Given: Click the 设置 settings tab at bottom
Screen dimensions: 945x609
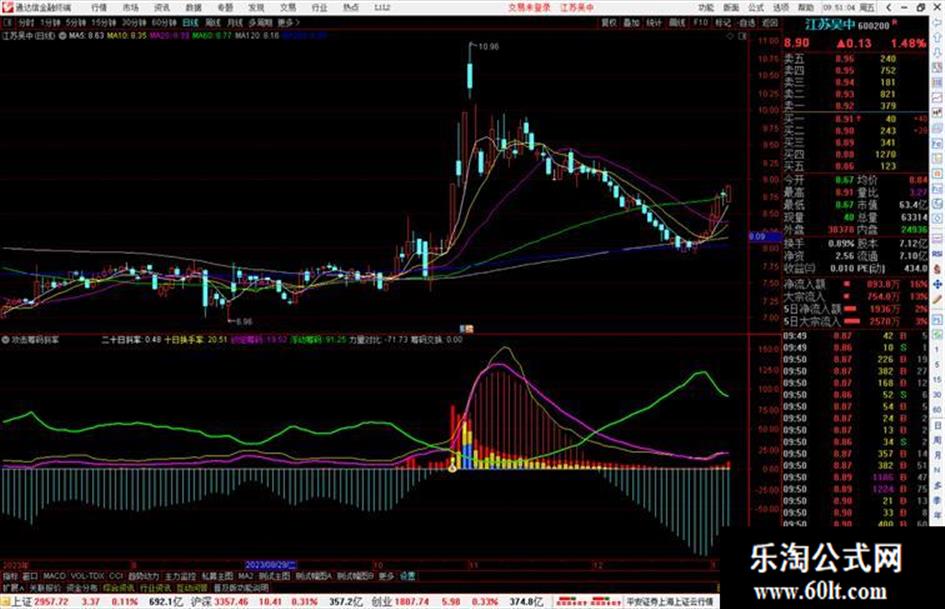Looking at the screenshot, I should pyautogui.click(x=407, y=576).
